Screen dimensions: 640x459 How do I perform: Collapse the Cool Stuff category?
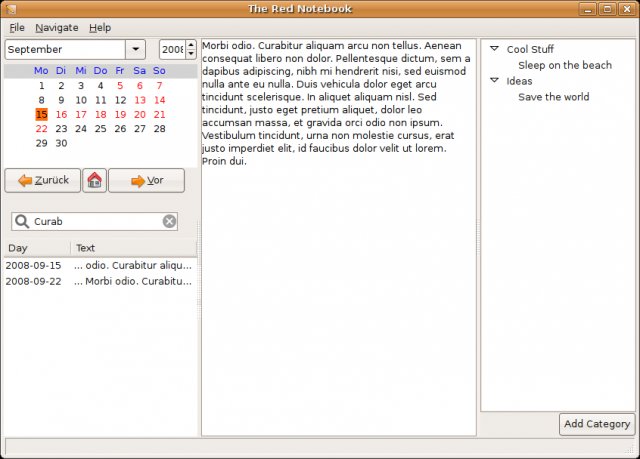(494, 49)
